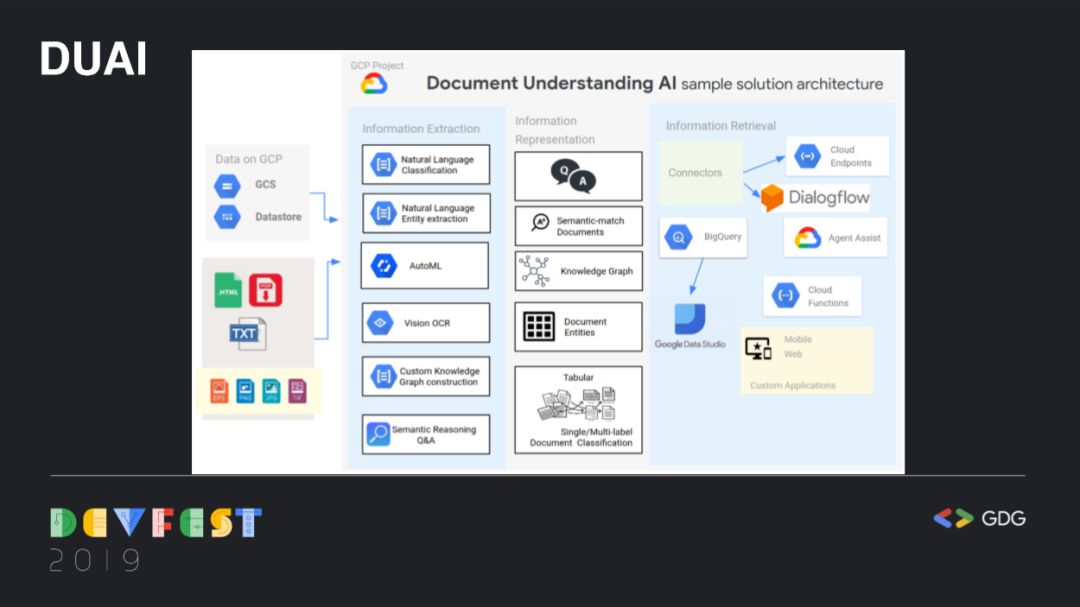The image size is (1080, 607).
Task: Click the purple TIF file icon
Action: click(297, 391)
